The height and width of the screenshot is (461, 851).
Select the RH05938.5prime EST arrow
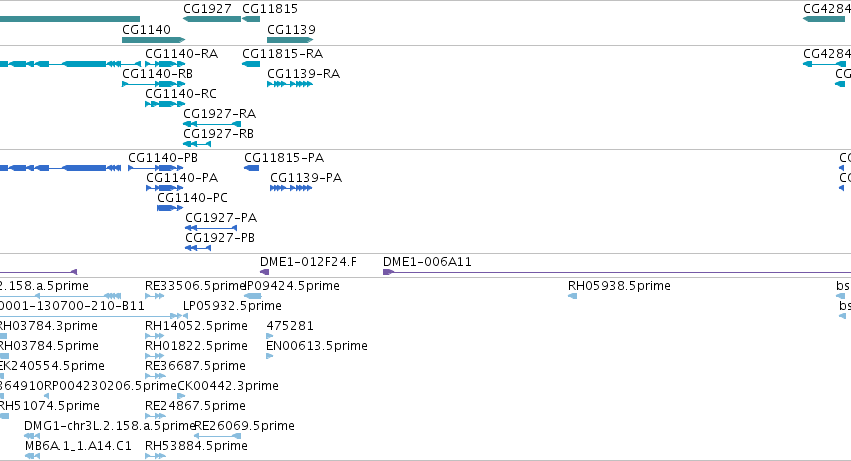[572, 296]
